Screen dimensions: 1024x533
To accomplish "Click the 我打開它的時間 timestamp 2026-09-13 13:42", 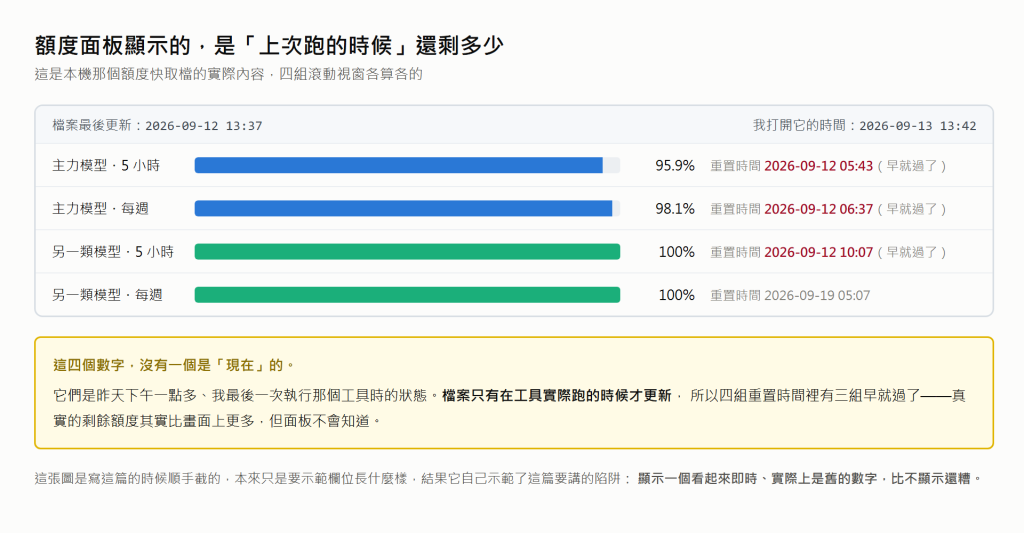I will click(x=918, y=125).
